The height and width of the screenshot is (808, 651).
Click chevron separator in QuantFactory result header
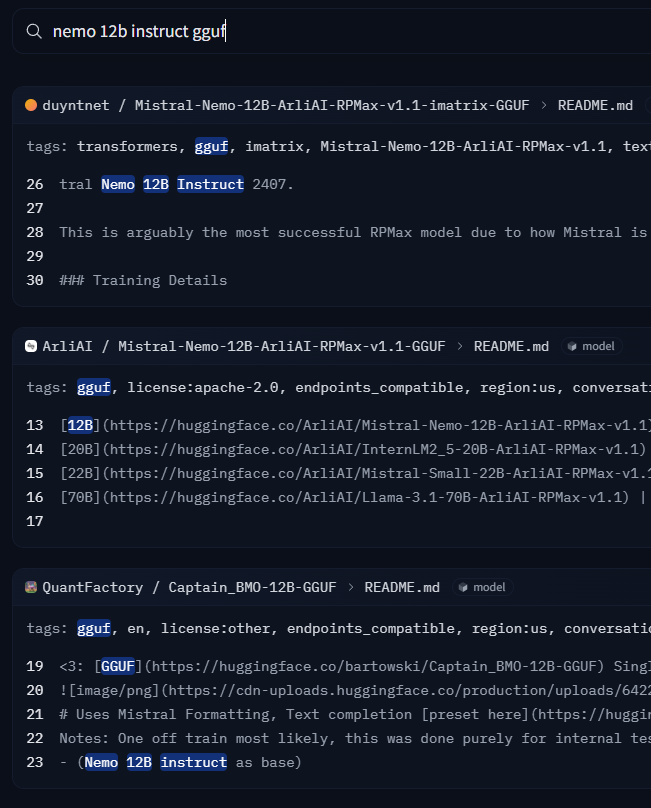coord(350,587)
